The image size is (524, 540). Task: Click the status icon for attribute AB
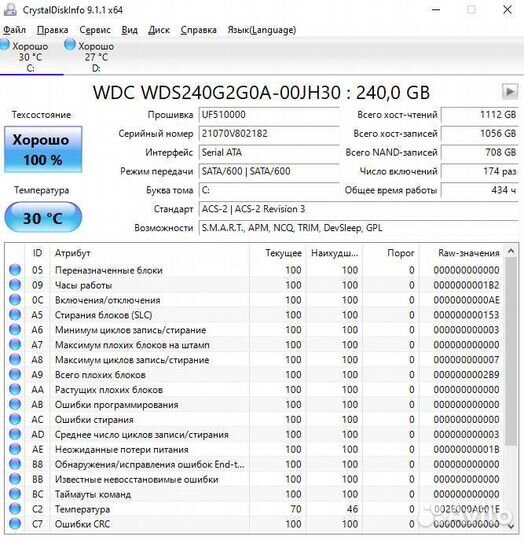15,404
